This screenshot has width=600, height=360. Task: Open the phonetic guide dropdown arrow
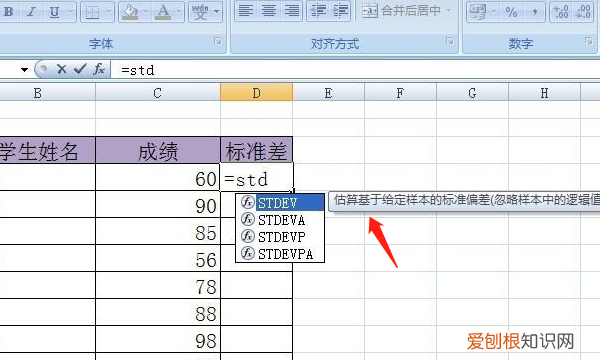point(217,12)
